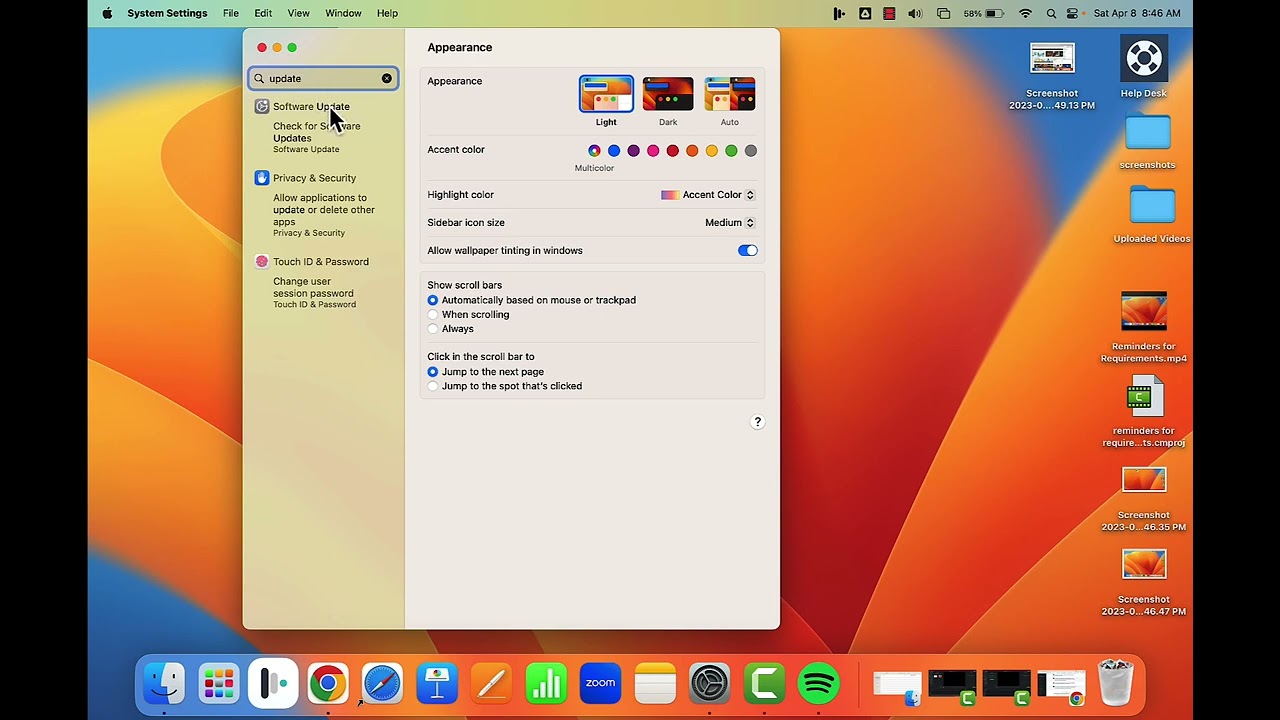Select the Multicolor accent color

(x=594, y=151)
